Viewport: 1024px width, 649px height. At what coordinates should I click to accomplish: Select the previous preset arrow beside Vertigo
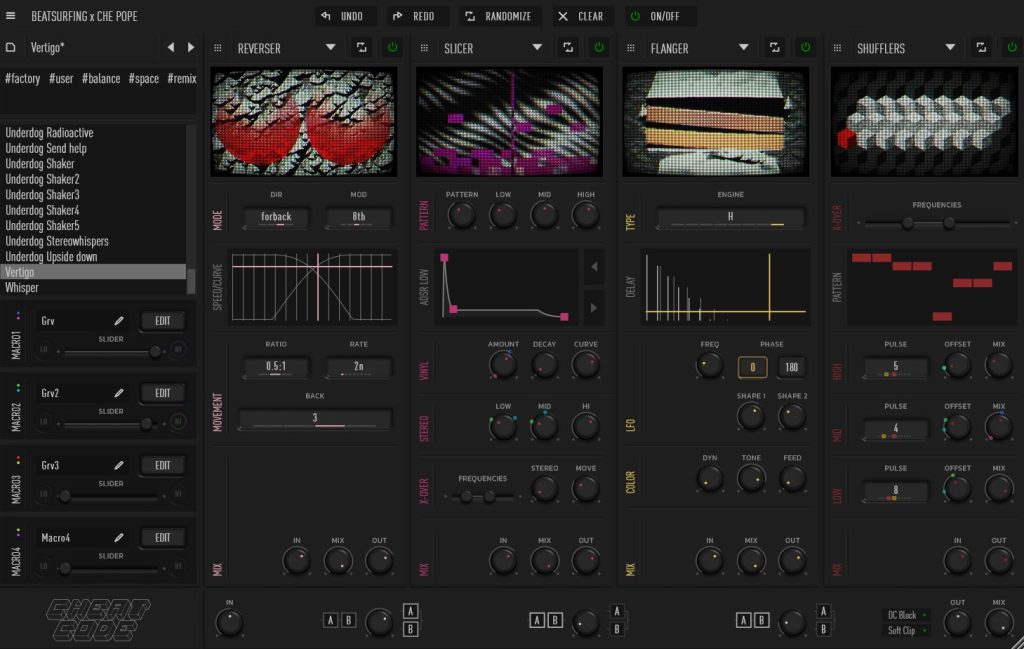170,47
